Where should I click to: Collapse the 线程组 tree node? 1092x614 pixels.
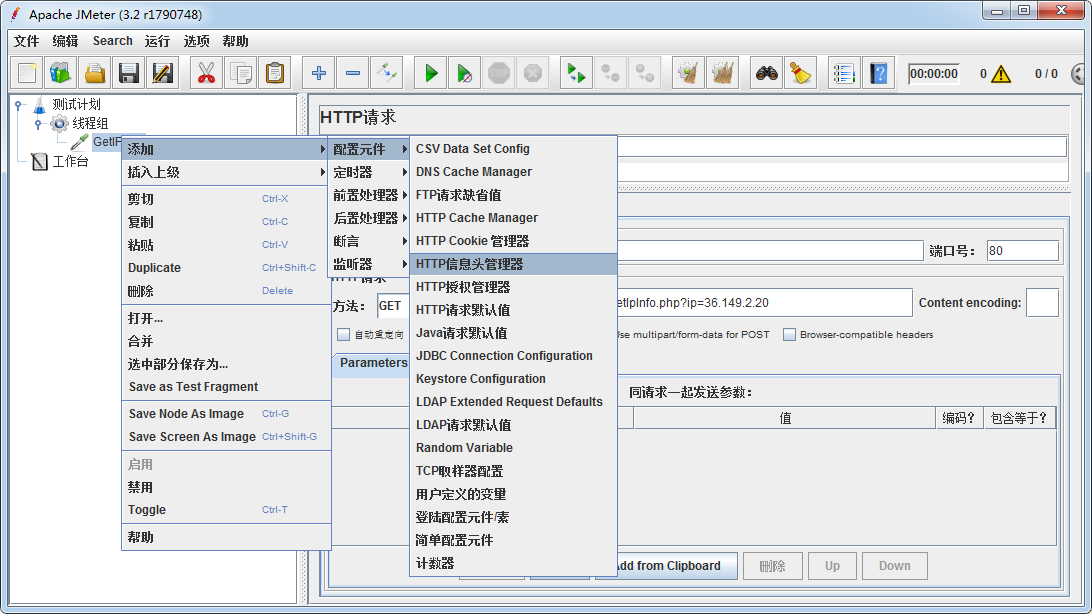pos(39,124)
